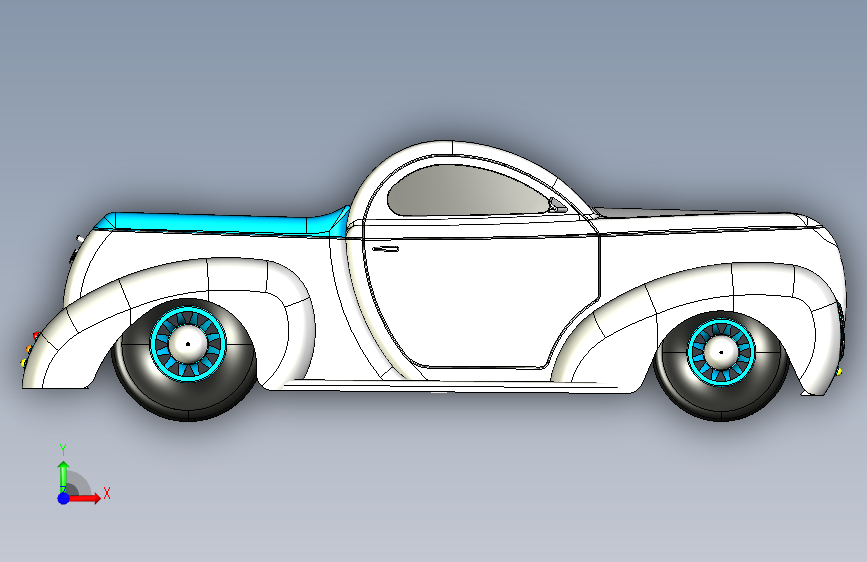Select the orange tail light

pos(29,349)
